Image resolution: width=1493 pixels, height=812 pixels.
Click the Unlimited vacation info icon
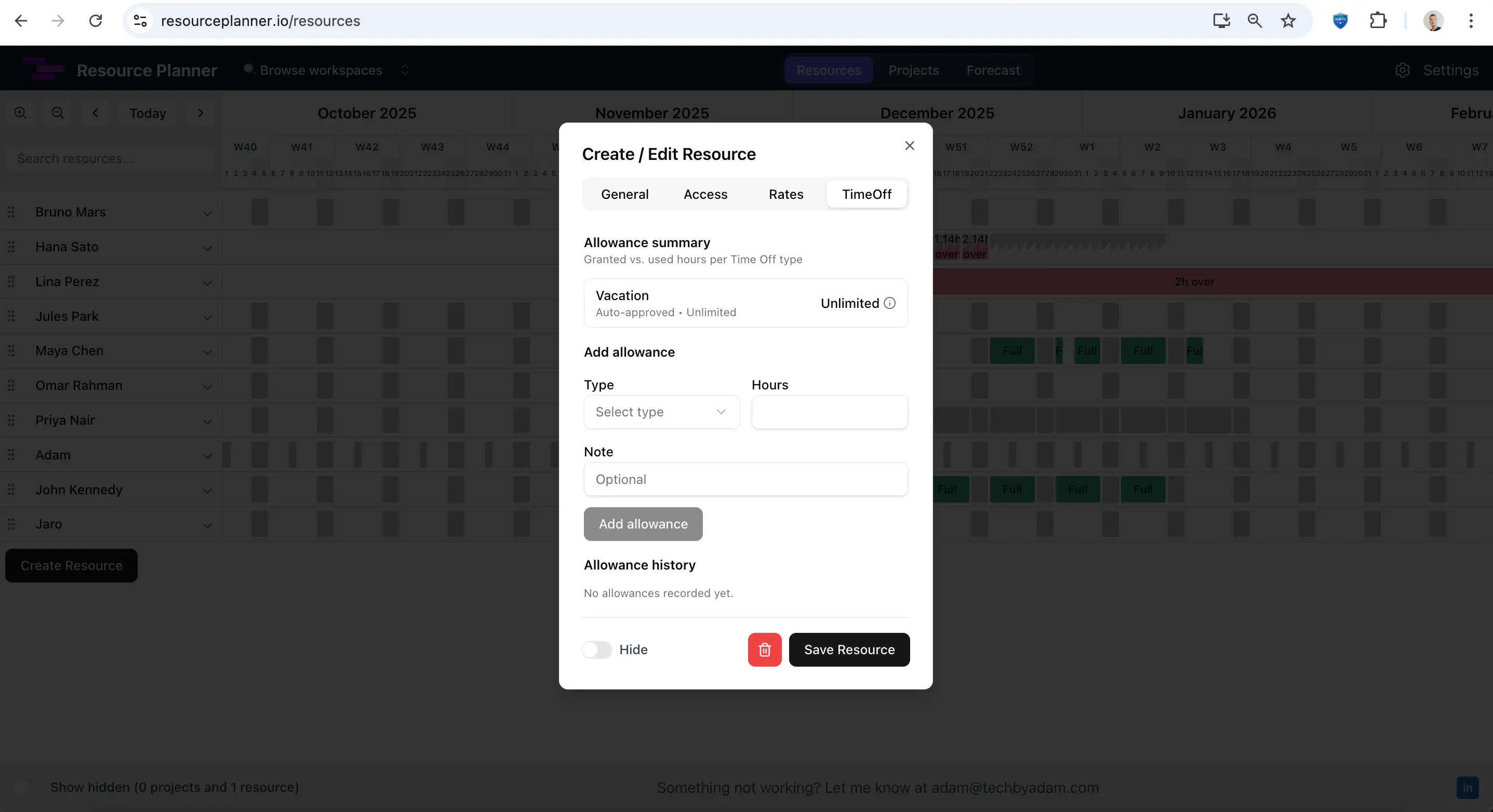tap(890, 303)
